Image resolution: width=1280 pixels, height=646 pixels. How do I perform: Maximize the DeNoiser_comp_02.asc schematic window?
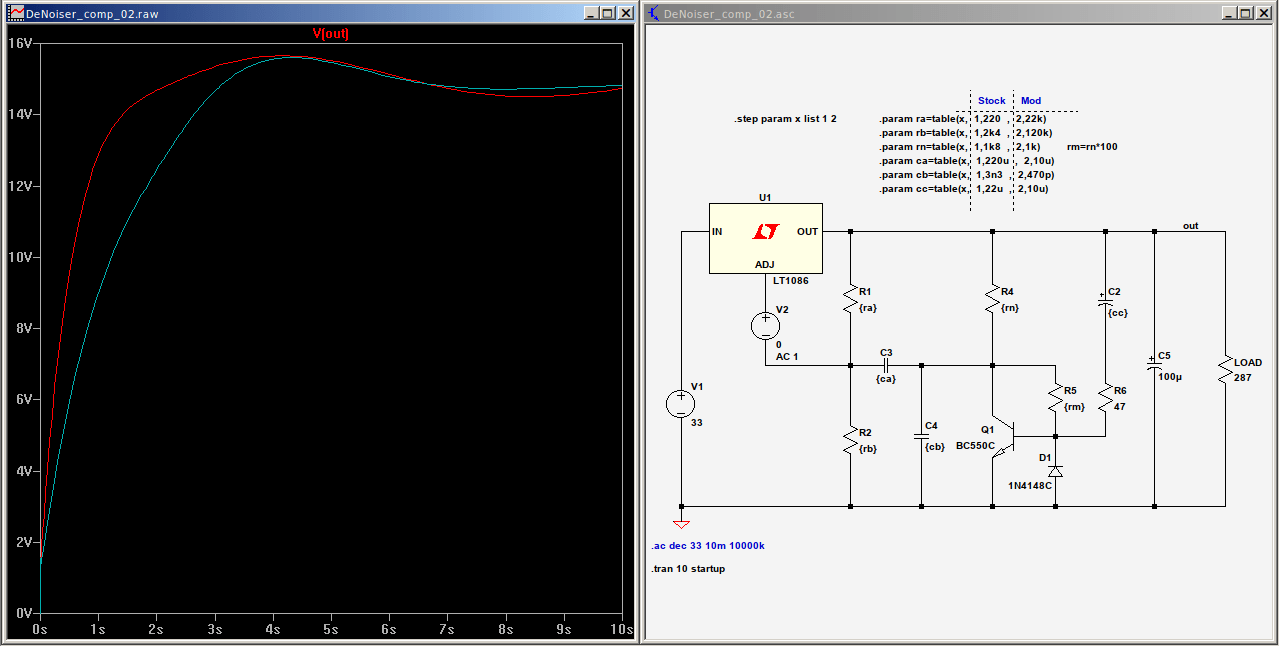coord(1246,13)
